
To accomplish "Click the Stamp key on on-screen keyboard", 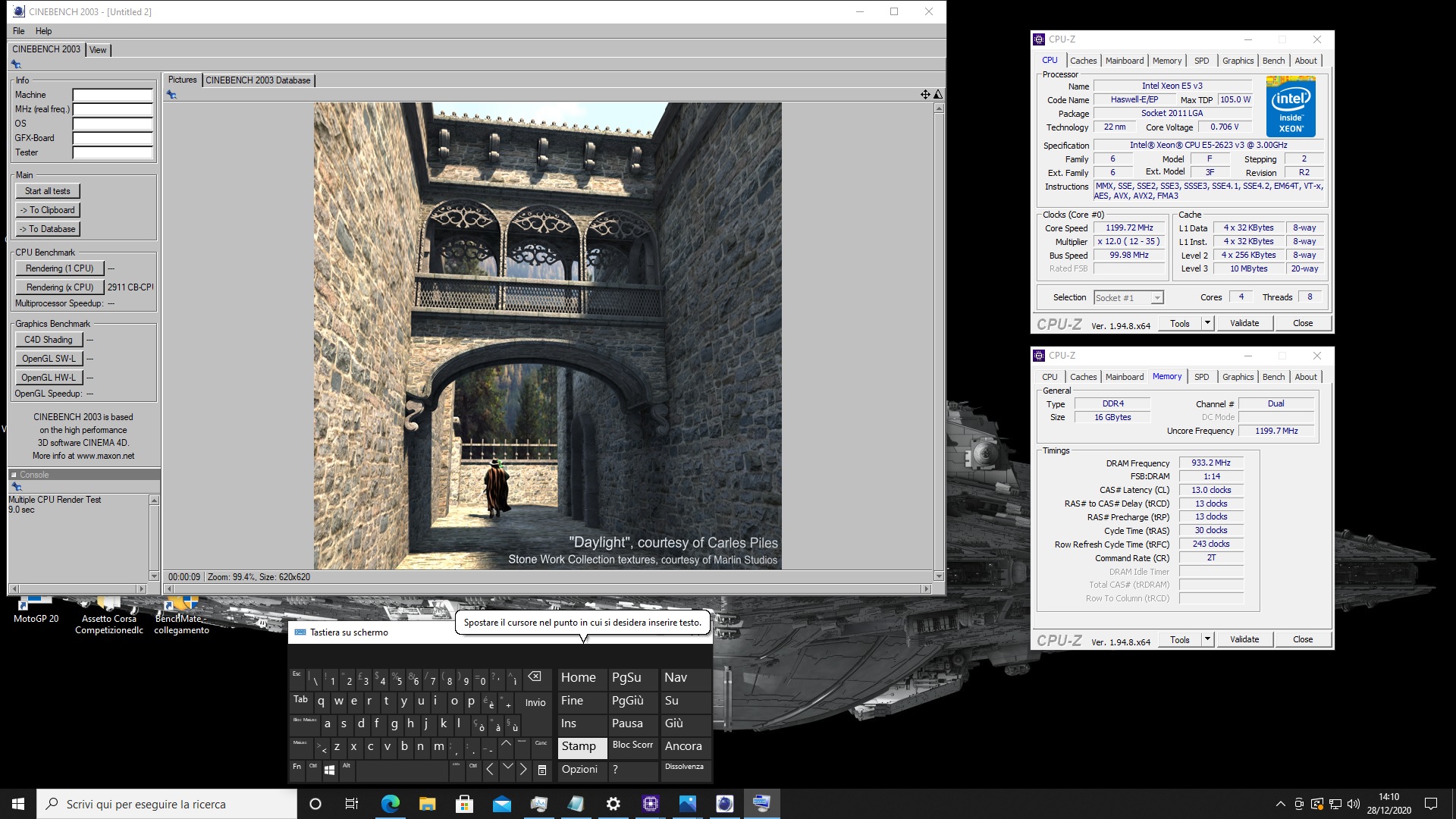I will pyautogui.click(x=582, y=746).
